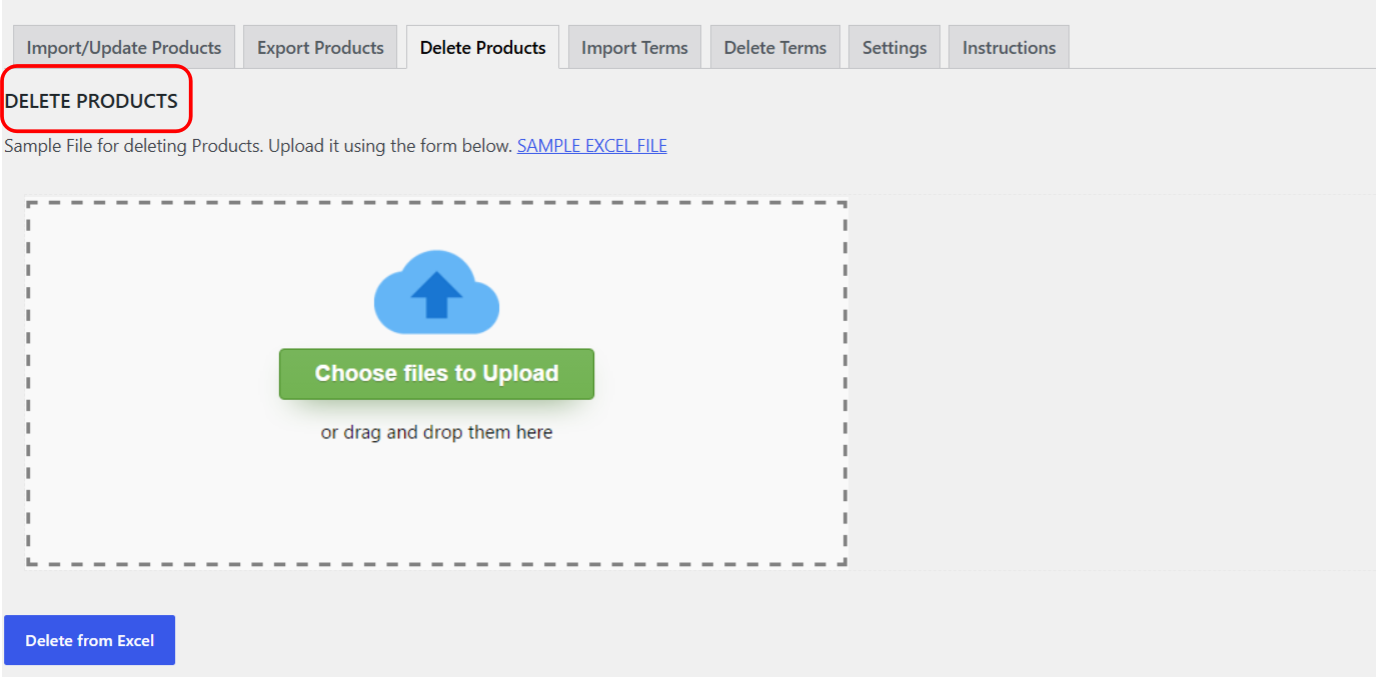Click the Delete from Excel button
Screen dimensions: 1376x677
click(x=90, y=640)
